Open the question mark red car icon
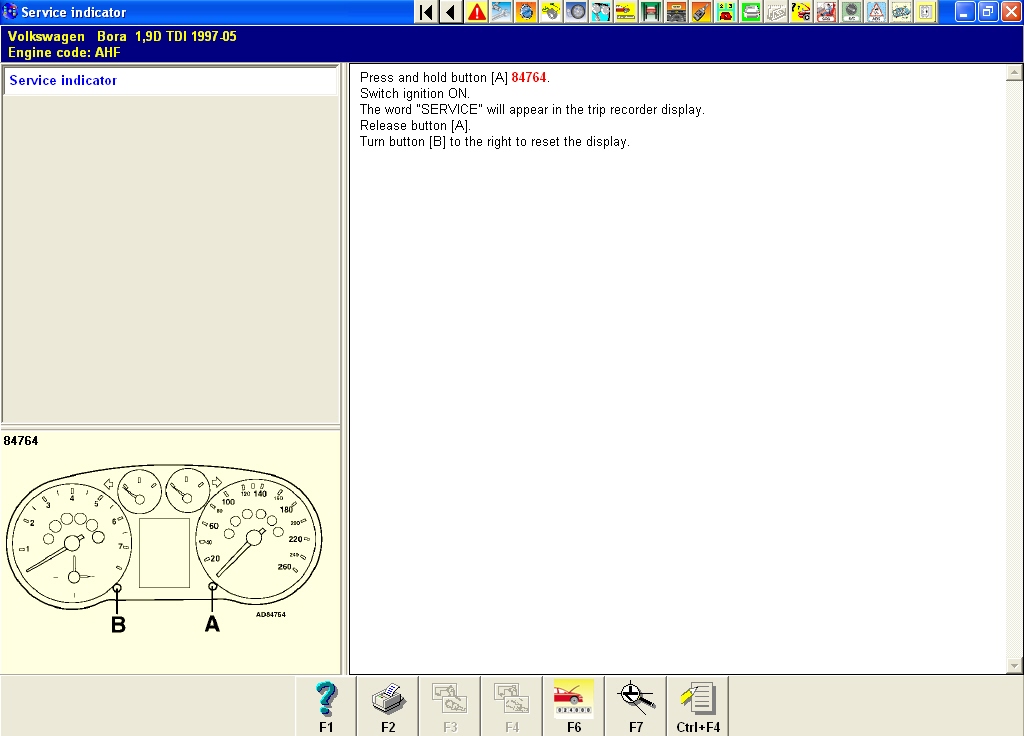 pyautogui.click(x=801, y=12)
